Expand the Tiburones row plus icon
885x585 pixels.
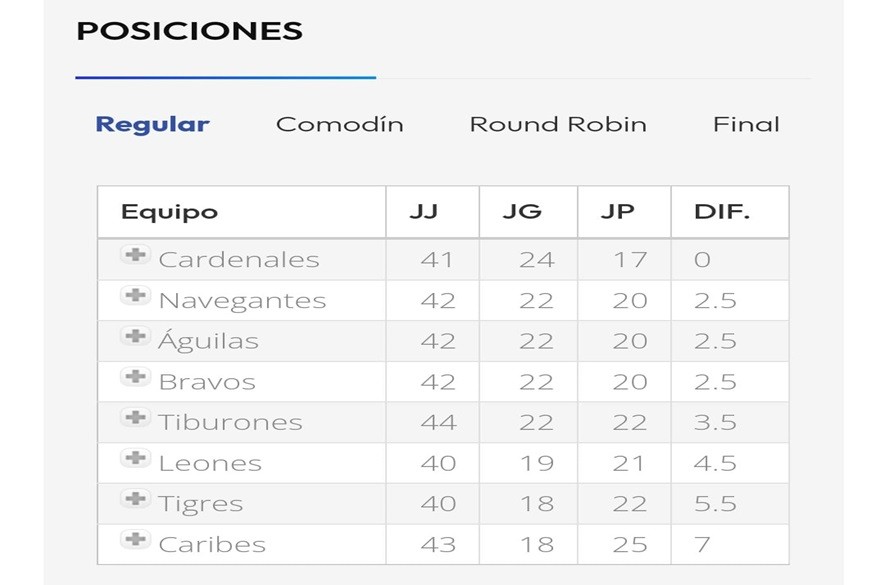[x=134, y=417]
